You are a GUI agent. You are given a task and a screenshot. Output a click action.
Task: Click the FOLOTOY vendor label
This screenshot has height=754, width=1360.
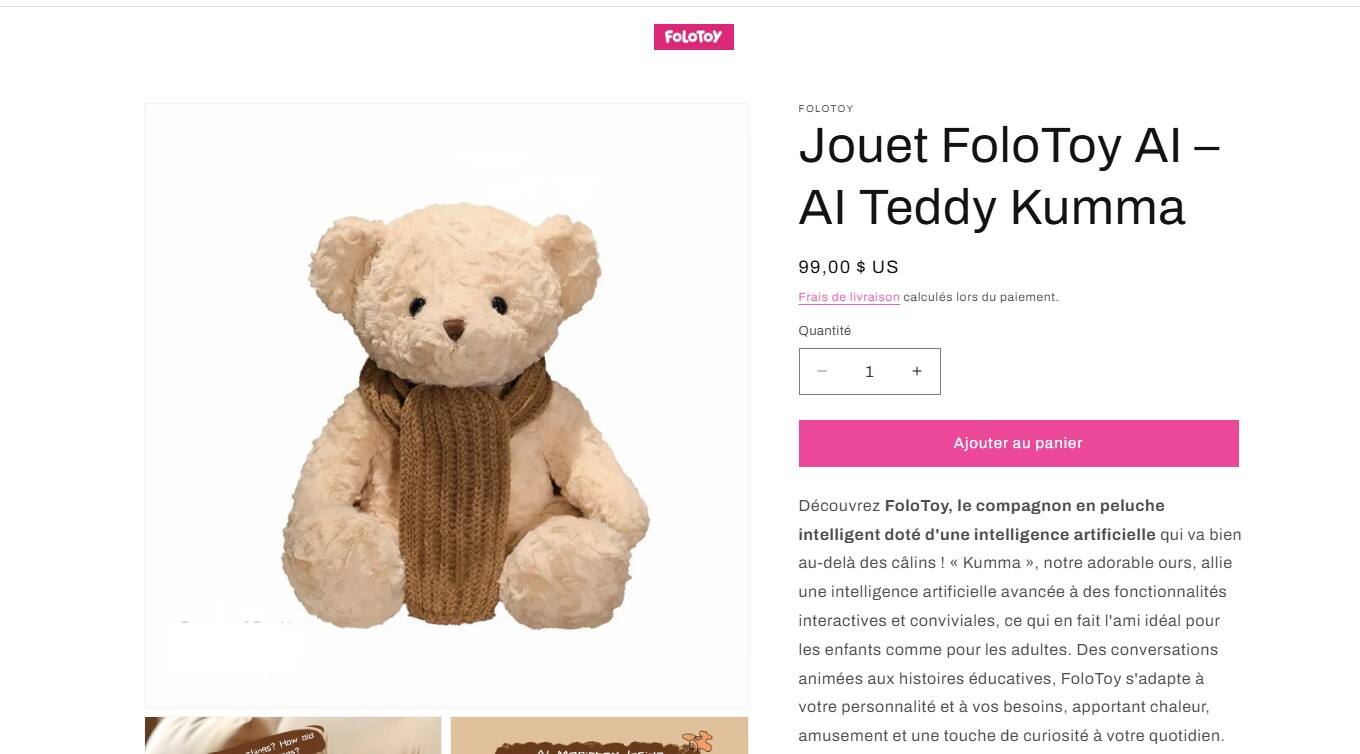(x=826, y=109)
